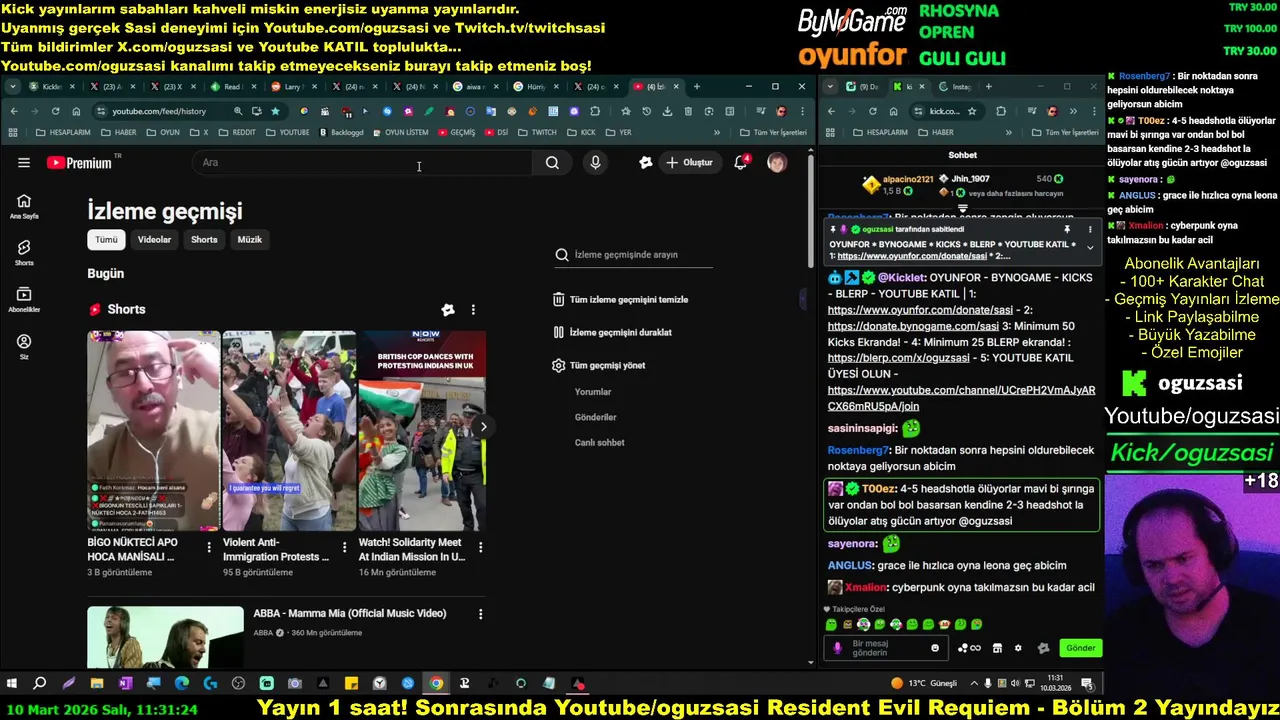Expand the pinned Kick chat message
Viewport: 1280px width, 720px height.
(1090, 247)
